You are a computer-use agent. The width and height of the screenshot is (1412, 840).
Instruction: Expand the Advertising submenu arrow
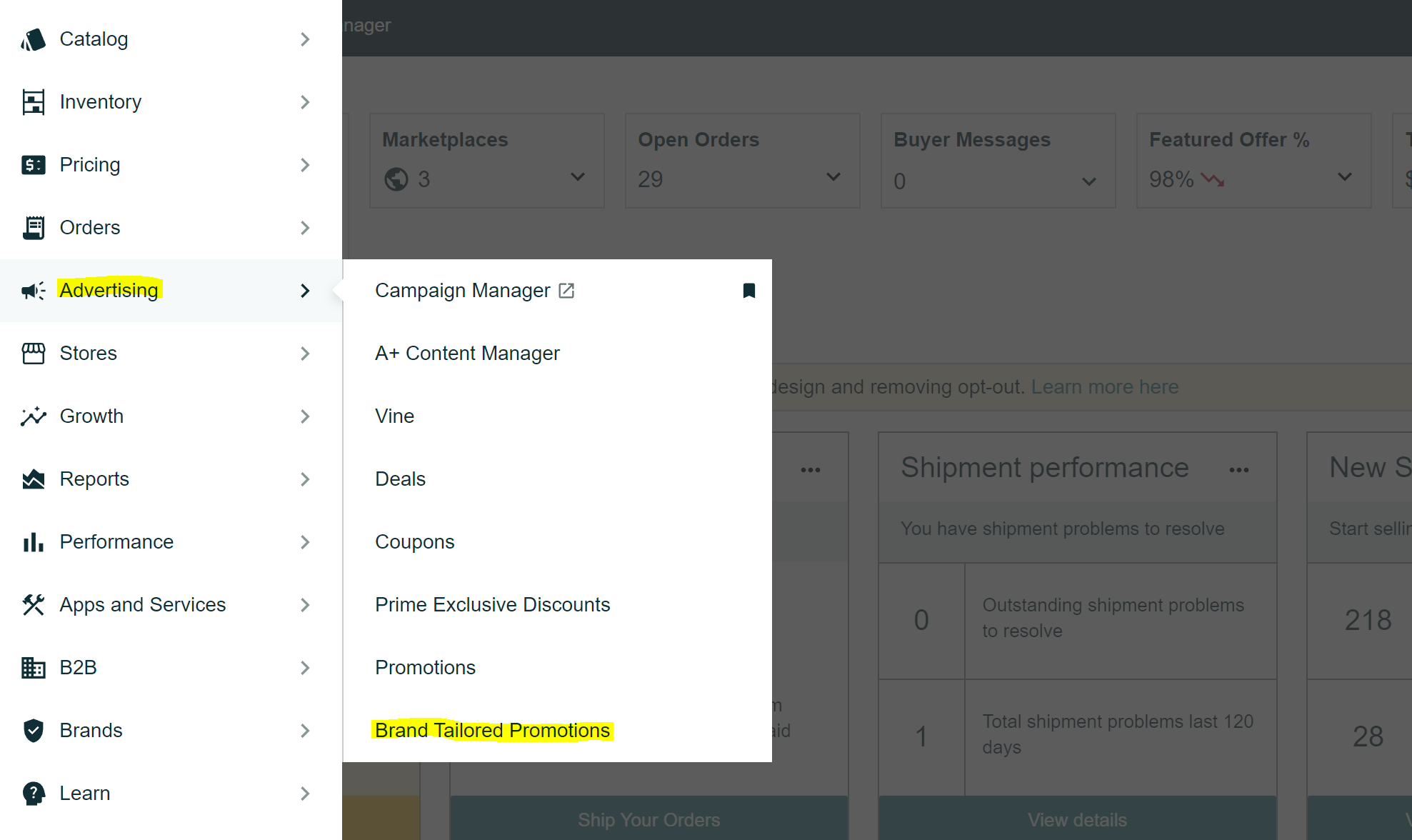[x=304, y=290]
